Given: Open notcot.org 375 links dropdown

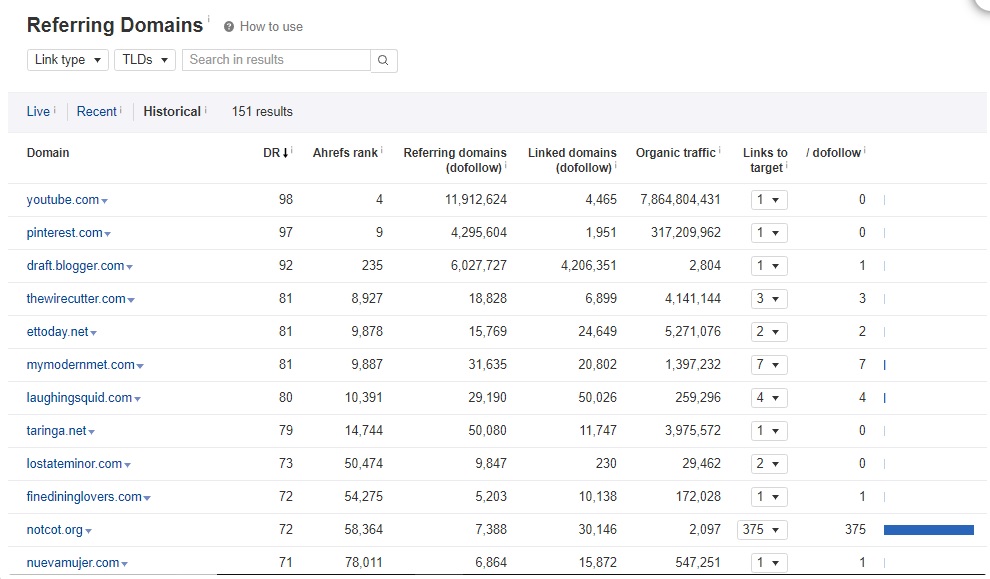Looking at the screenshot, I should (762, 530).
